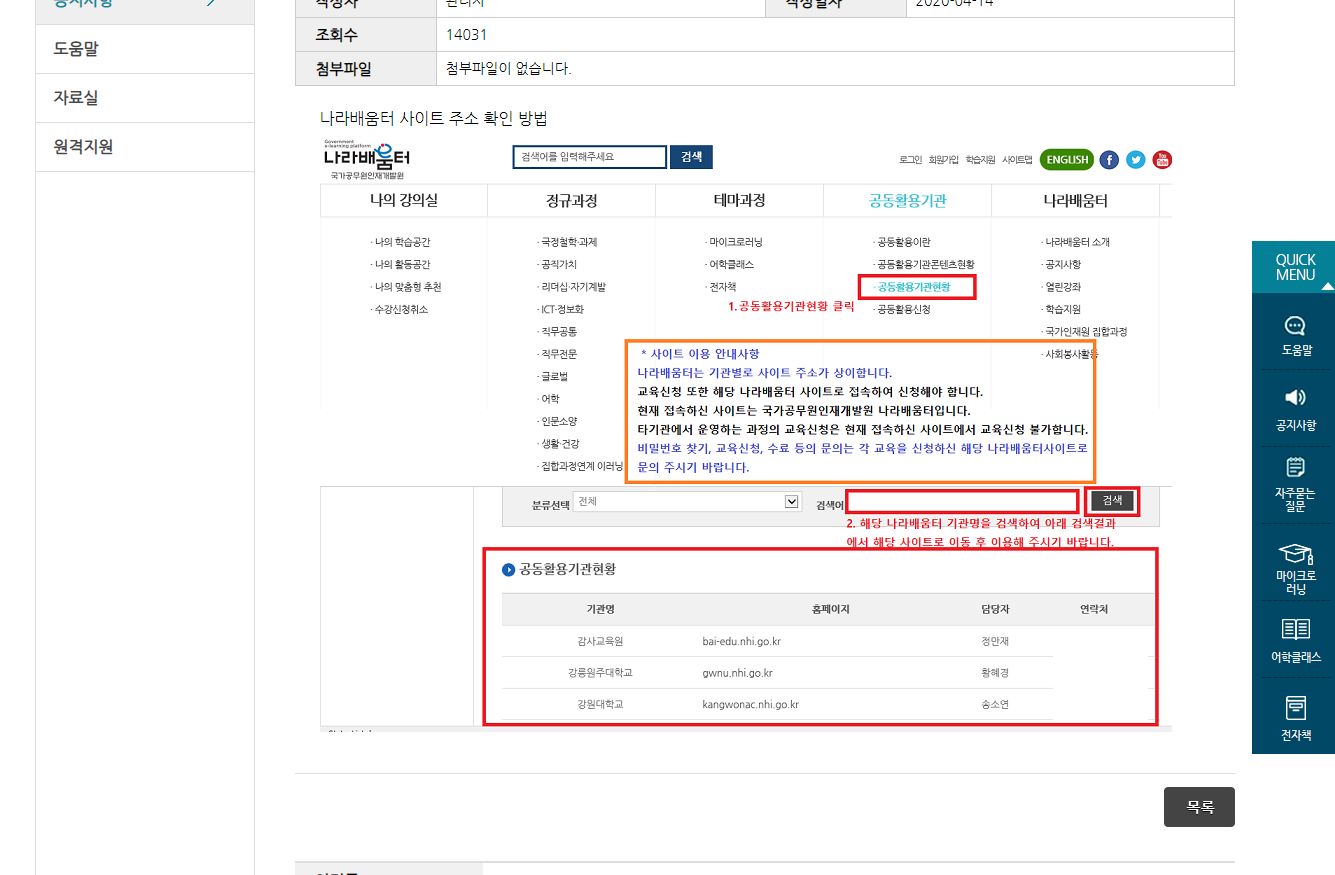Viewport: 1335px width, 875px height.
Task: Click 공동활용신청 submenu item in guide image
Action: point(903,310)
